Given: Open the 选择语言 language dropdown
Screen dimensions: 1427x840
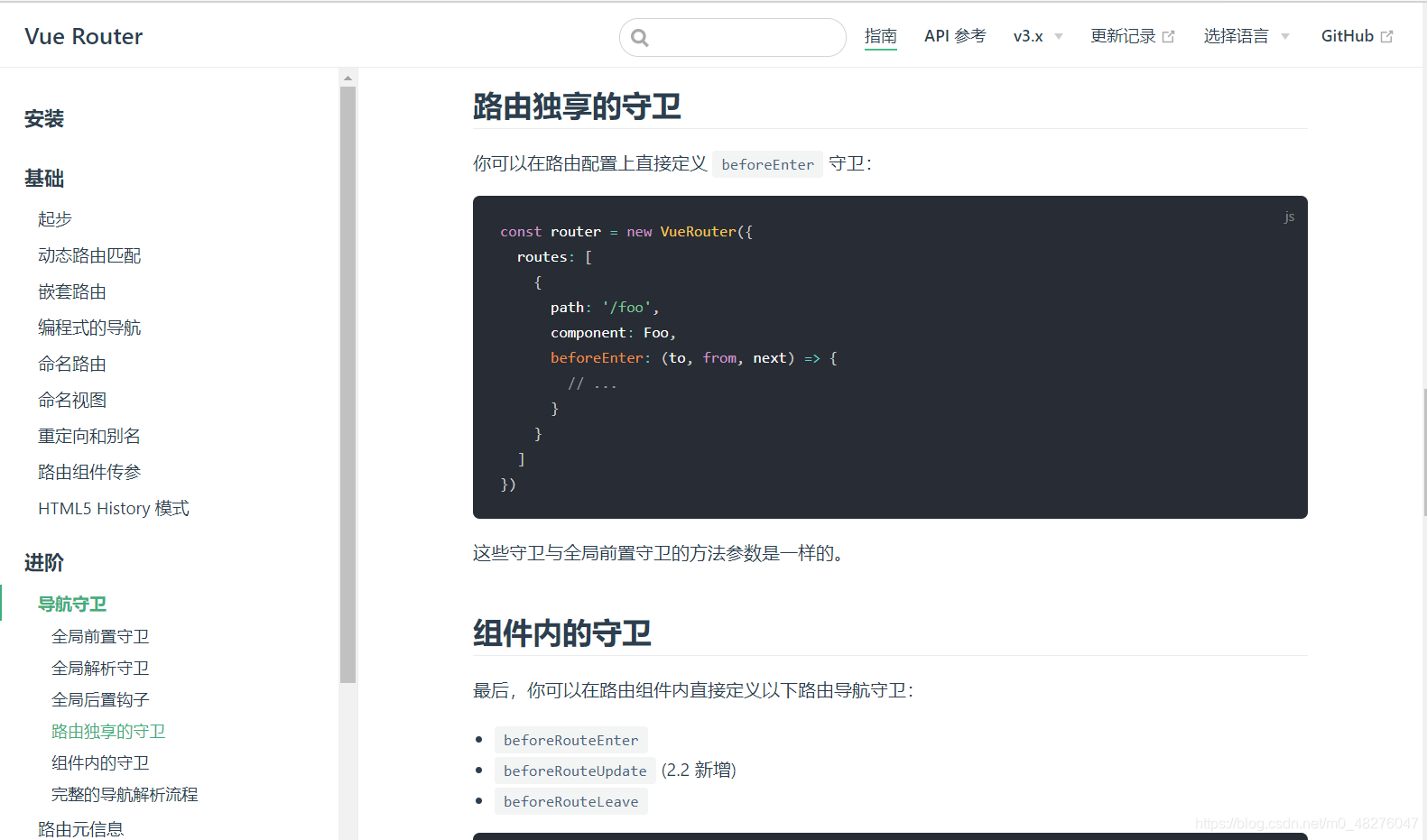Looking at the screenshot, I should click(x=1246, y=36).
